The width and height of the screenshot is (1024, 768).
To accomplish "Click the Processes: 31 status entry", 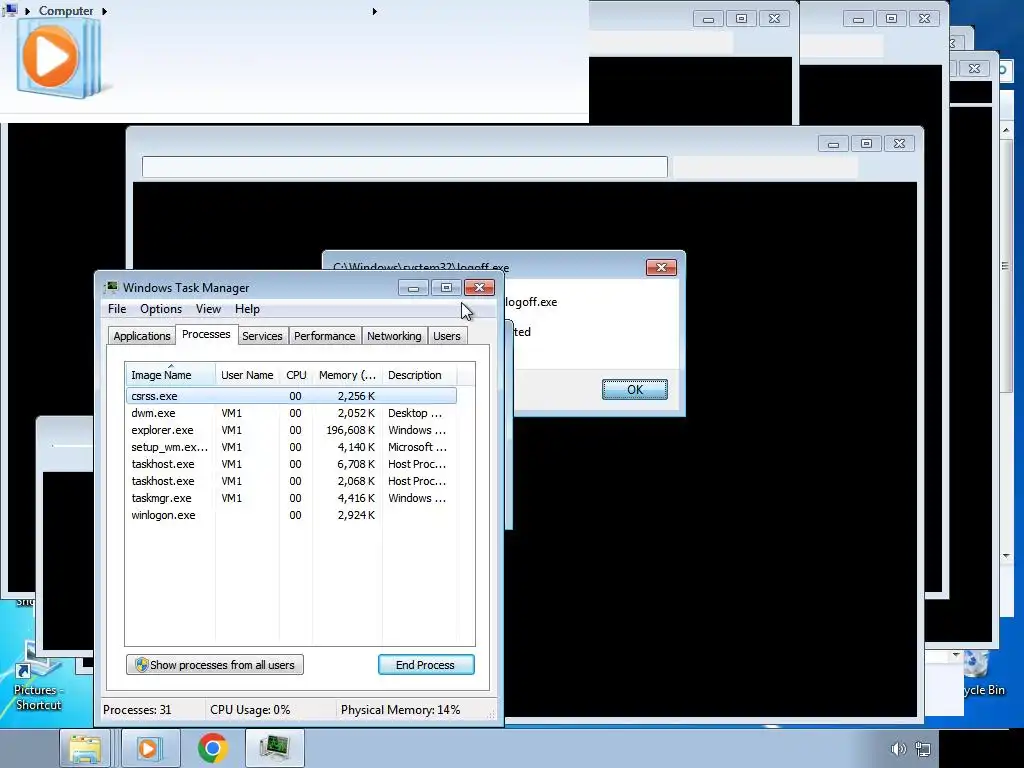I will point(137,710).
